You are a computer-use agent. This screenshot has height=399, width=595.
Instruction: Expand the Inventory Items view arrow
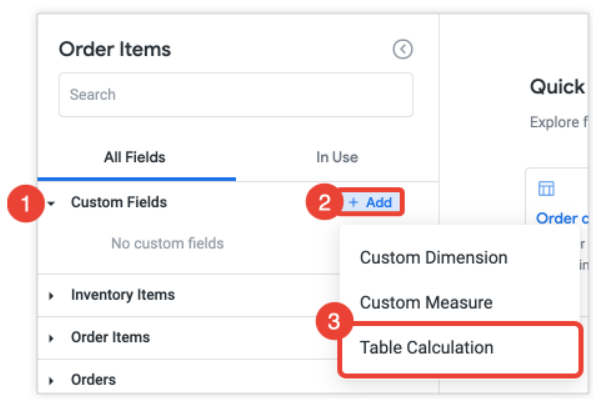[51, 296]
